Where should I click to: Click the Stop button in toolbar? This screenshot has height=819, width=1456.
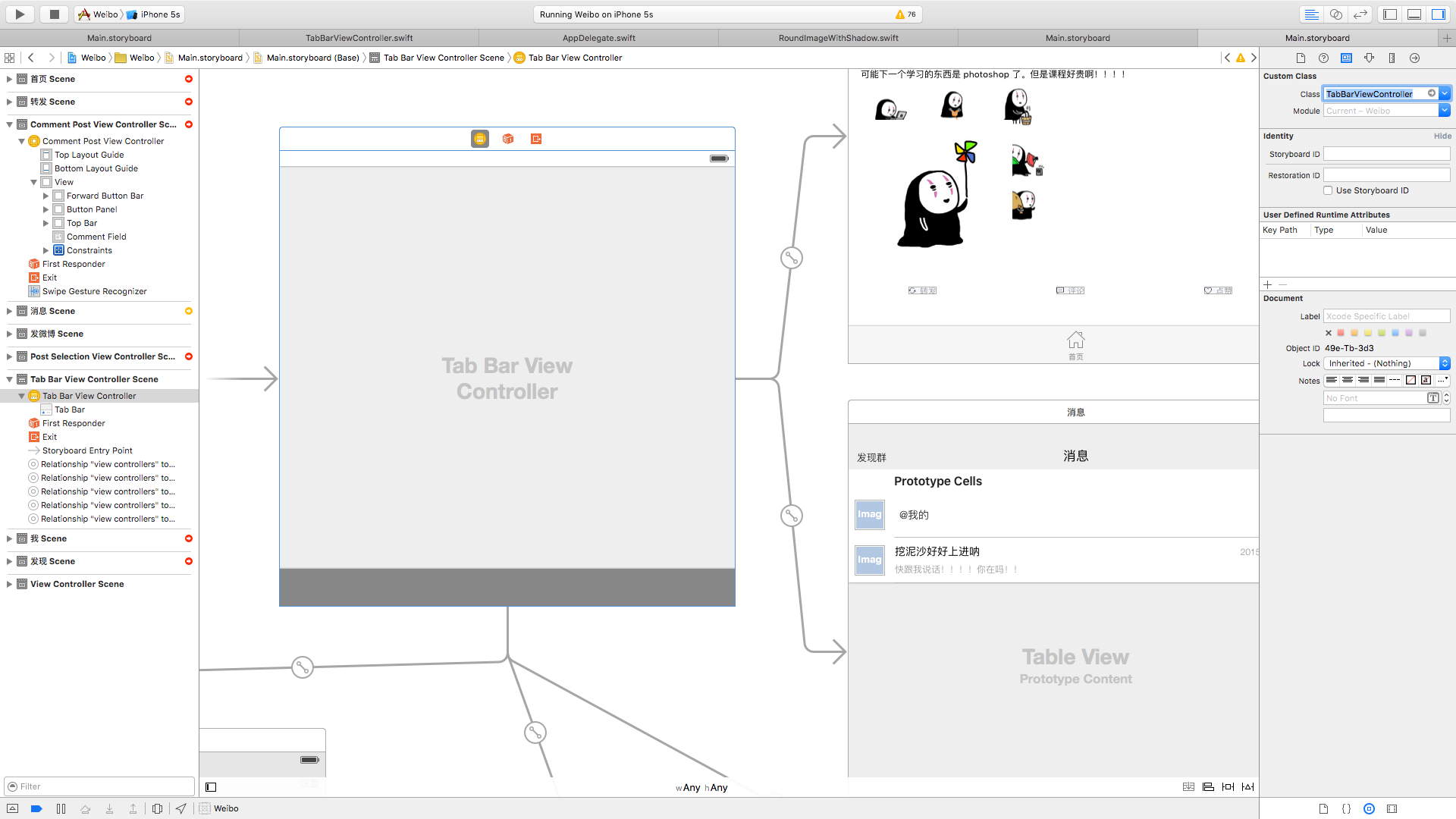pos(54,14)
